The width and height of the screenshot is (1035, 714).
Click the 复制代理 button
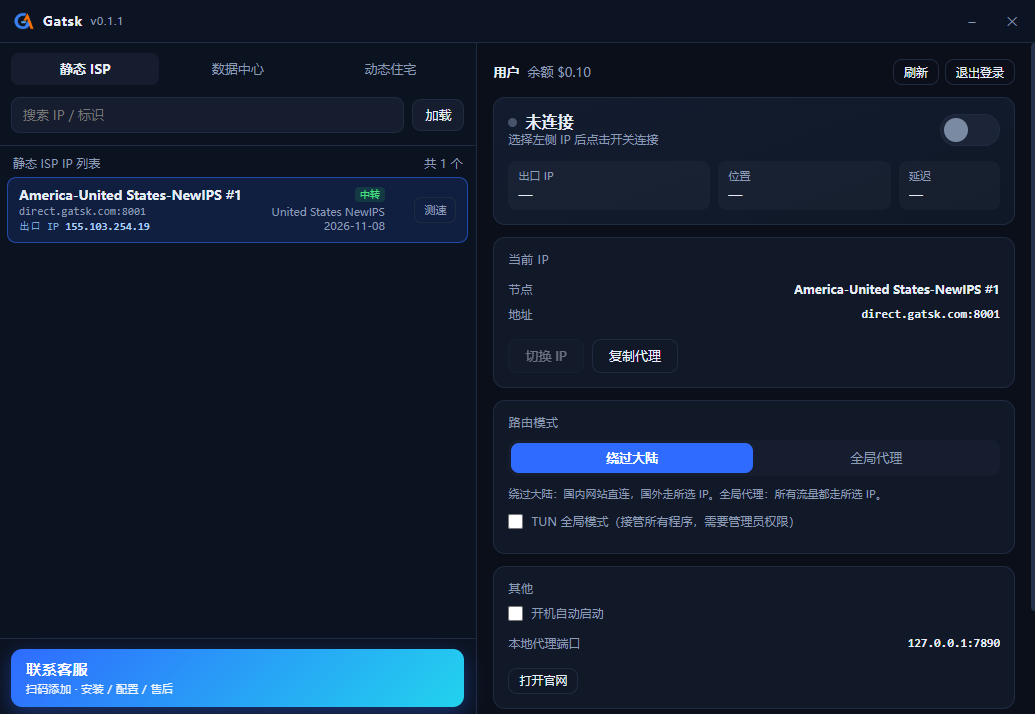pyautogui.click(x=634, y=356)
